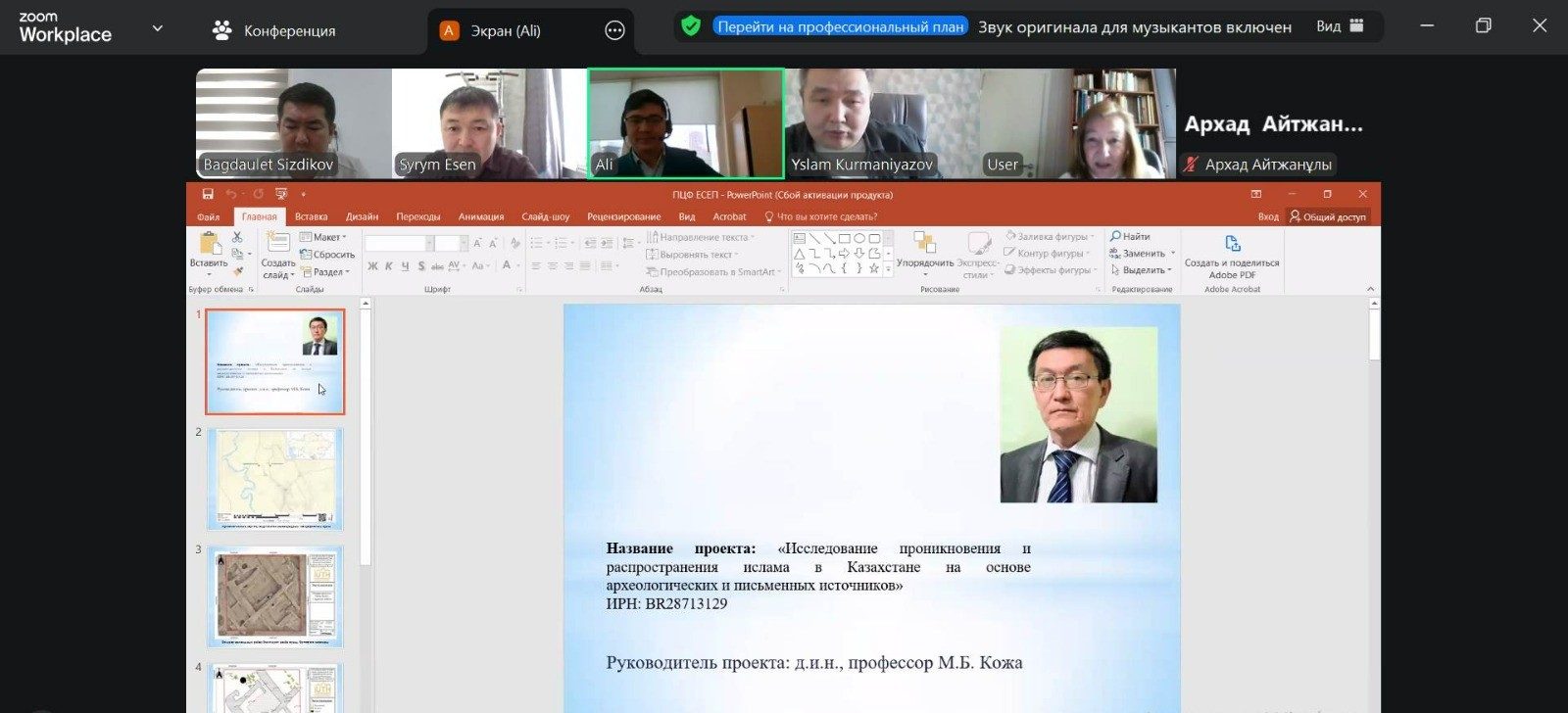This screenshot has width=1568, height=713.
Task: Click the Format Painter brush icon
Action: coord(237,271)
